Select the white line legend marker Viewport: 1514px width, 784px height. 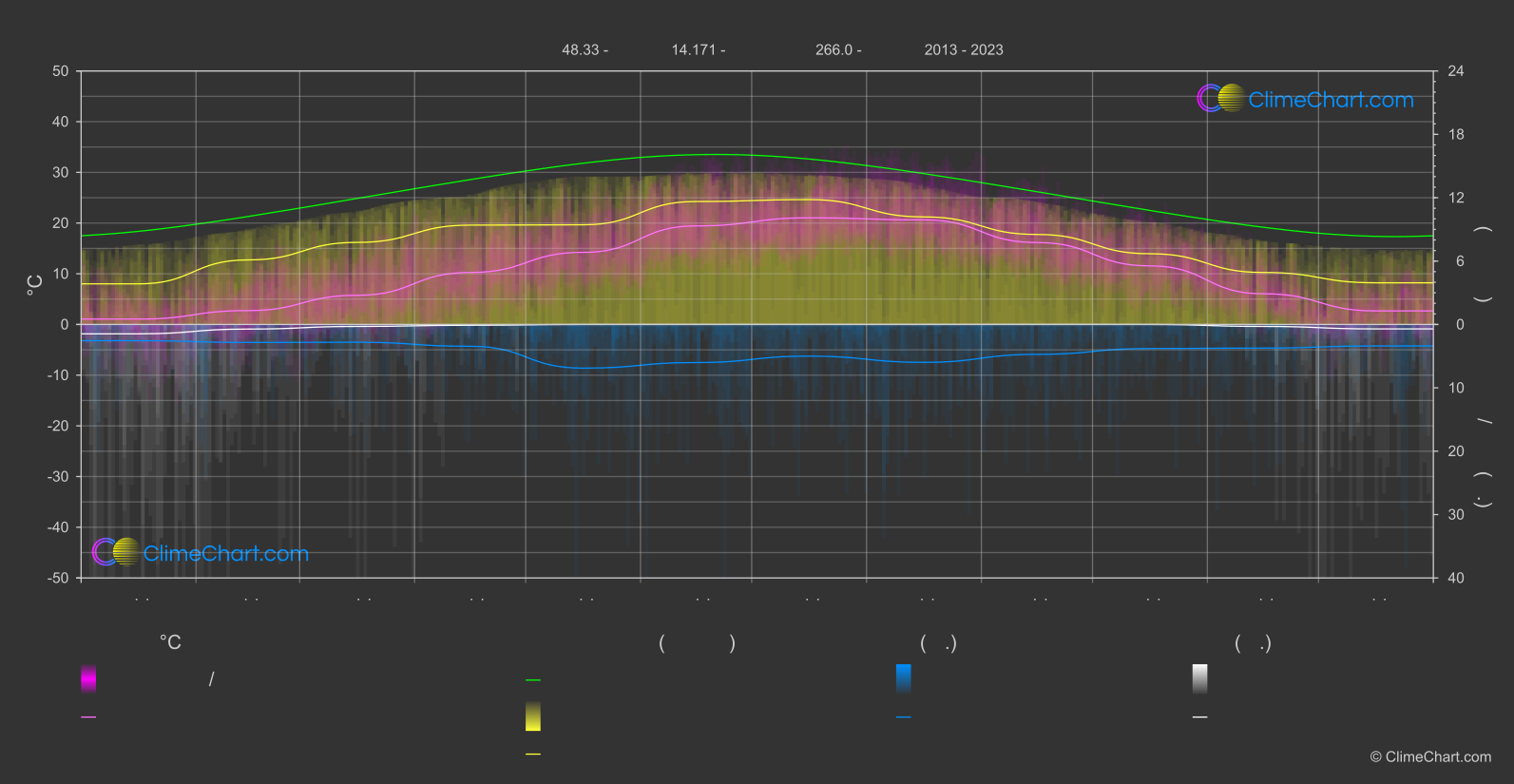1200,717
